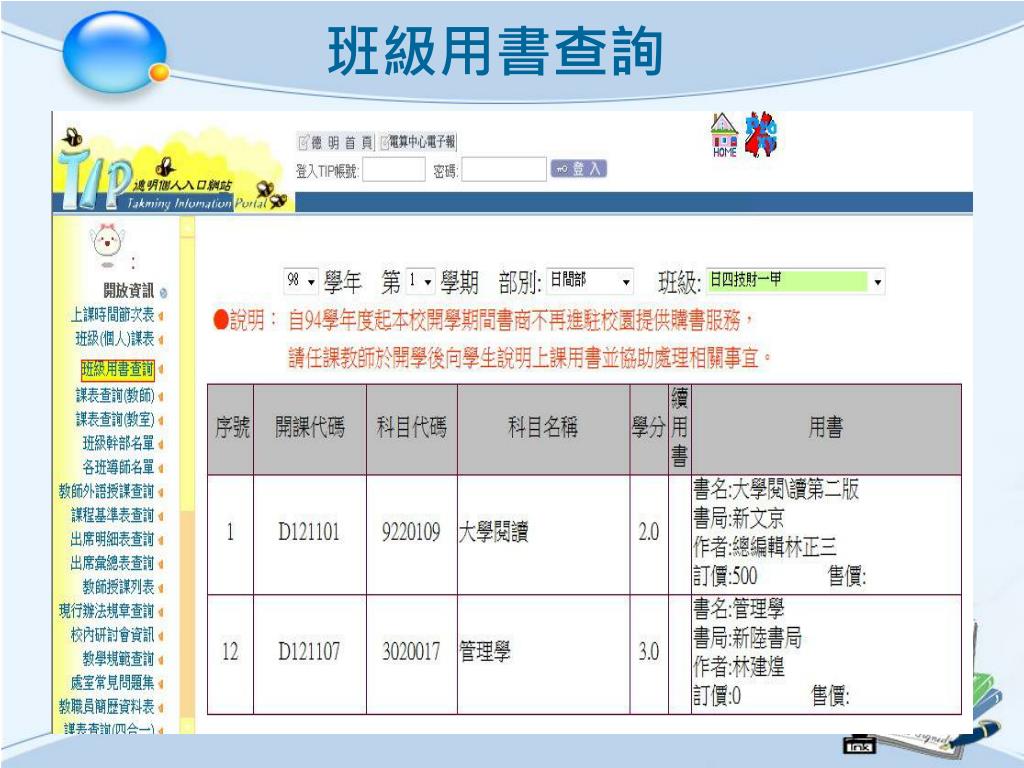Click the HOME house icon
The height and width of the screenshot is (768, 1024).
724,135
